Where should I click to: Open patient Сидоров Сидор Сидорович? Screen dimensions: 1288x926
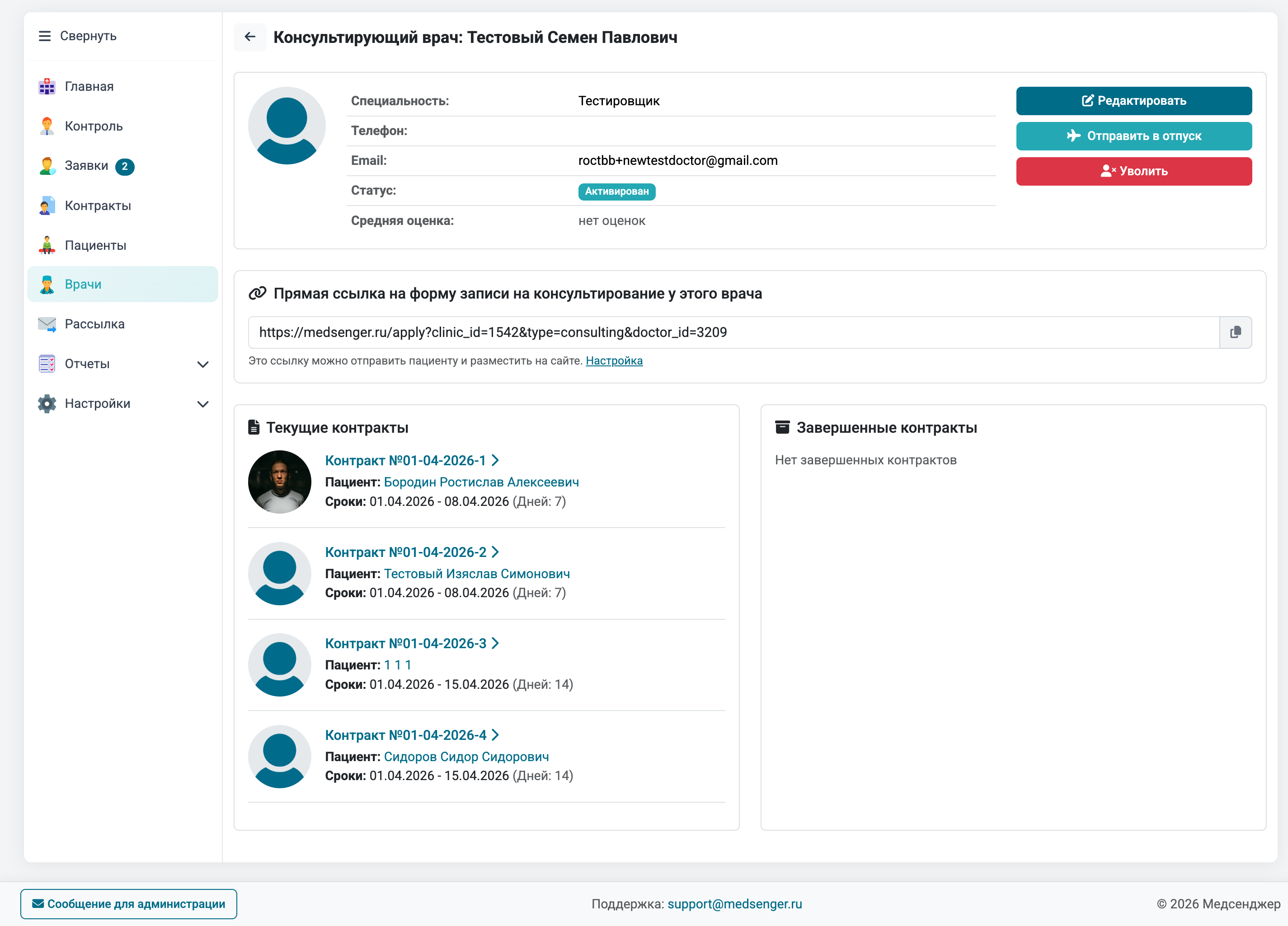pos(466,757)
